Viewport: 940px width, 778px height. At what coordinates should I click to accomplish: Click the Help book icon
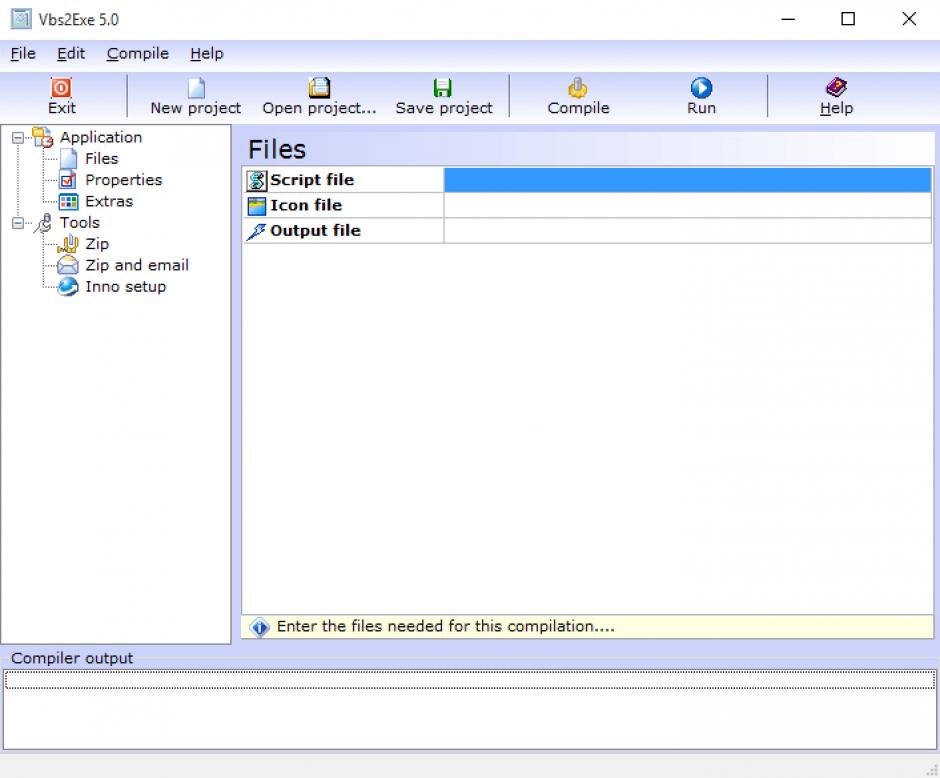(836, 88)
